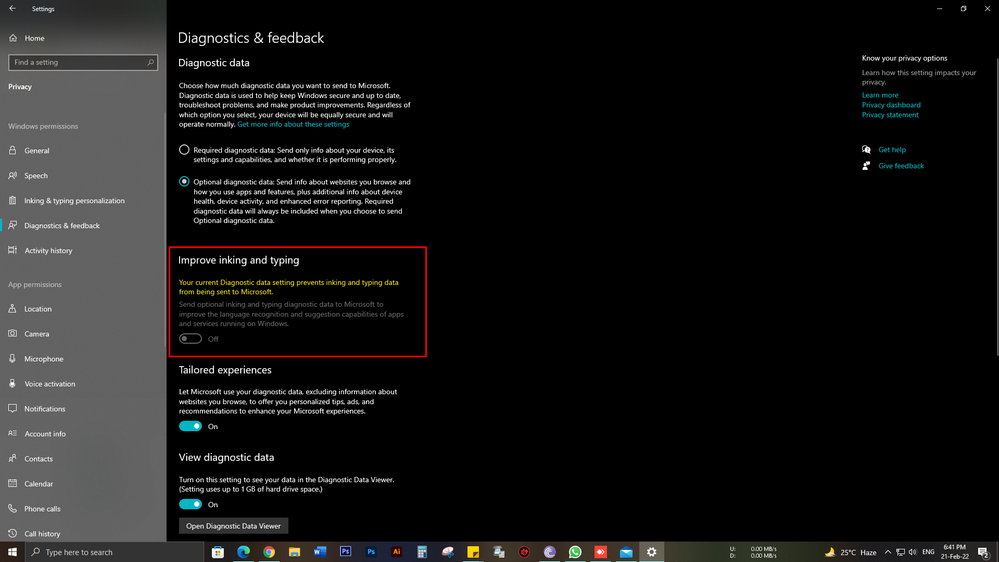Open Privacy statement link
The width and height of the screenshot is (999, 562).
click(x=890, y=115)
